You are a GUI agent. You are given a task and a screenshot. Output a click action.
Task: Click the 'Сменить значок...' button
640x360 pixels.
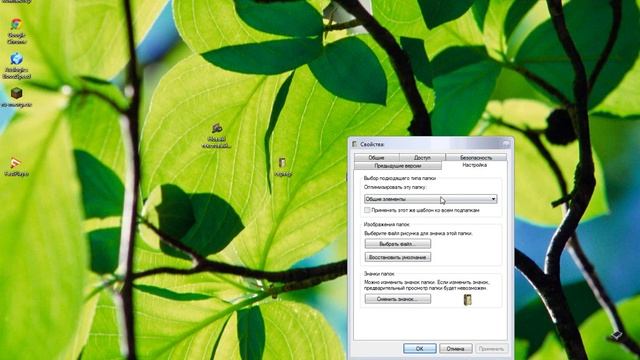[x=398, y=299]
